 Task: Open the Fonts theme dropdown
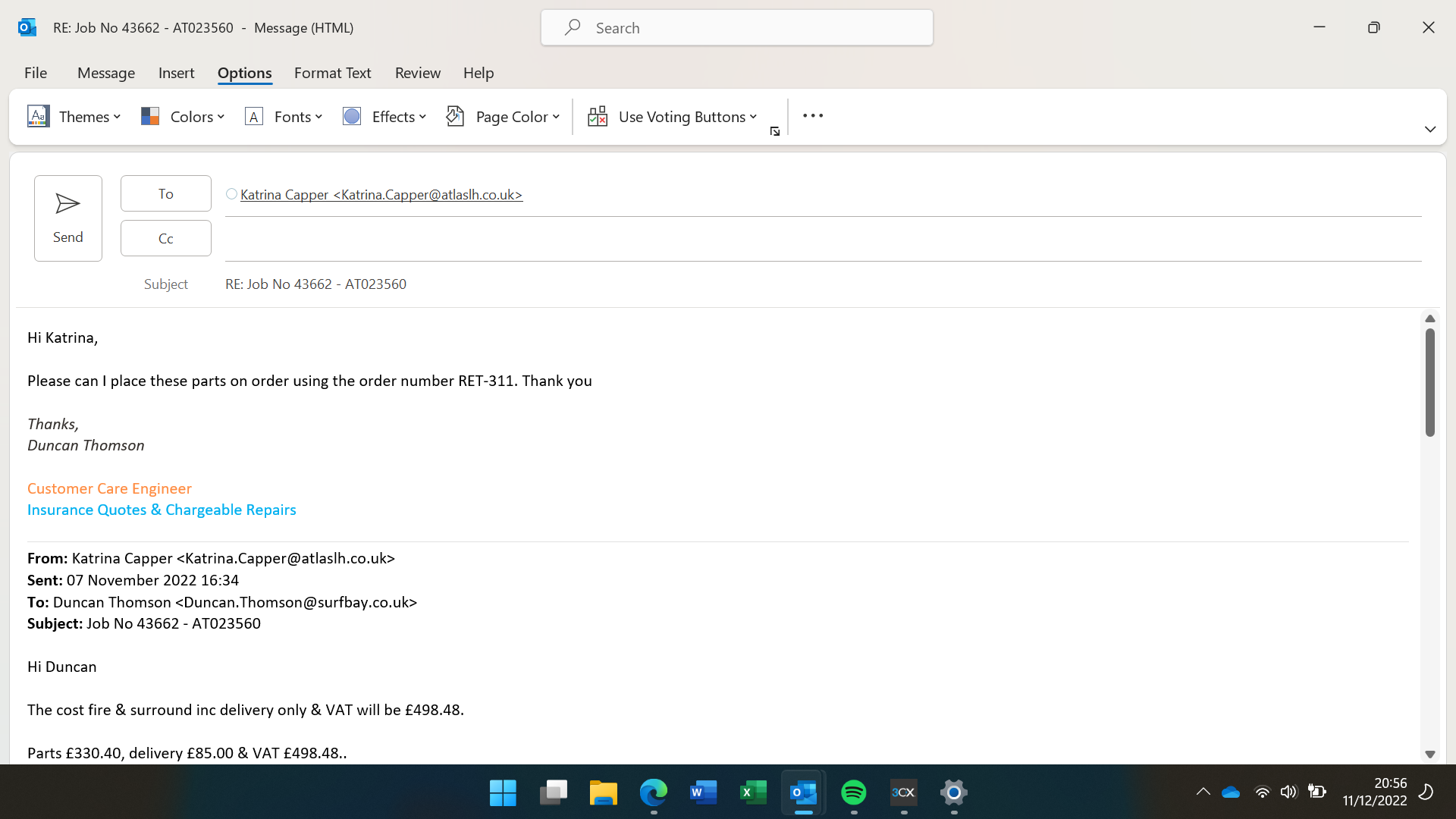[x=284, y=117]
